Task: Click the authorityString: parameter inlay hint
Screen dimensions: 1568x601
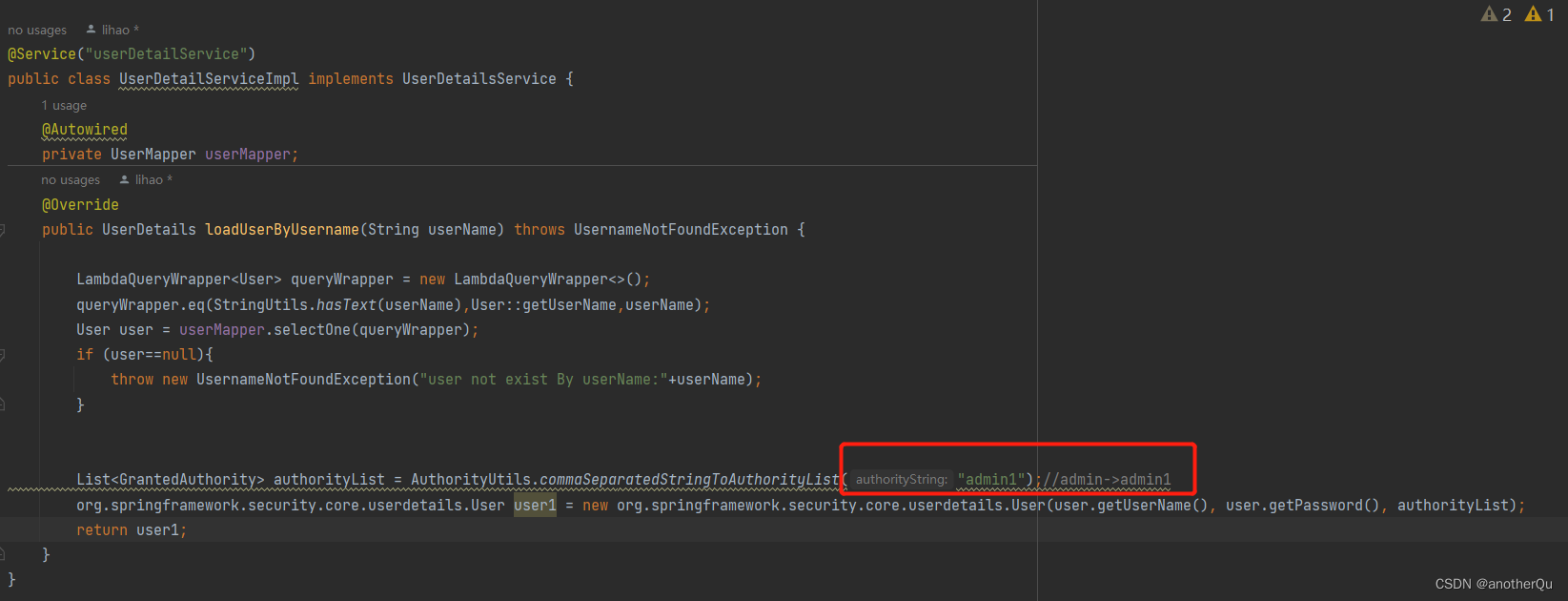Action: point(902,479)
